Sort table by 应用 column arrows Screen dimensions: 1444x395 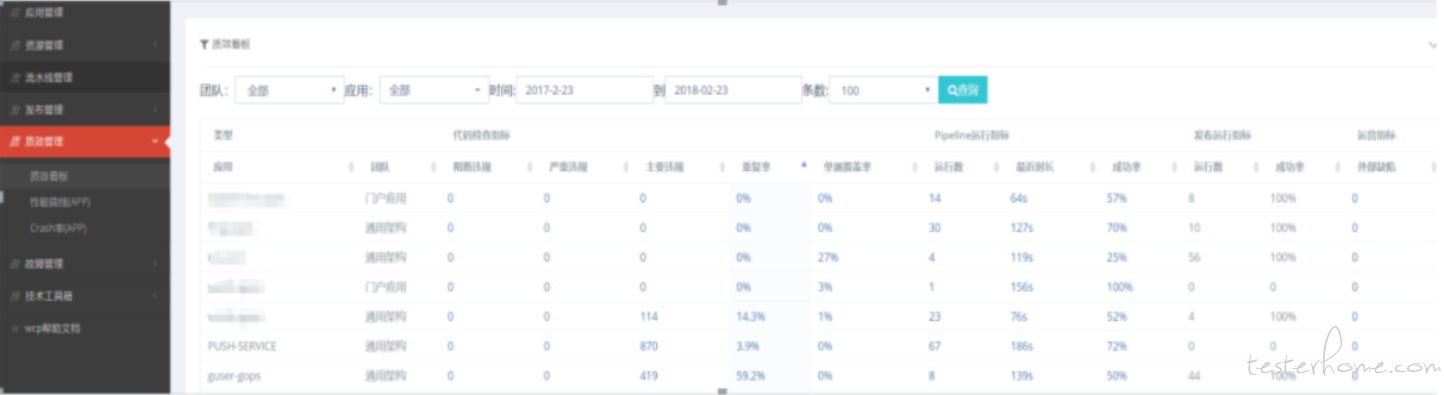coord(351,166)
